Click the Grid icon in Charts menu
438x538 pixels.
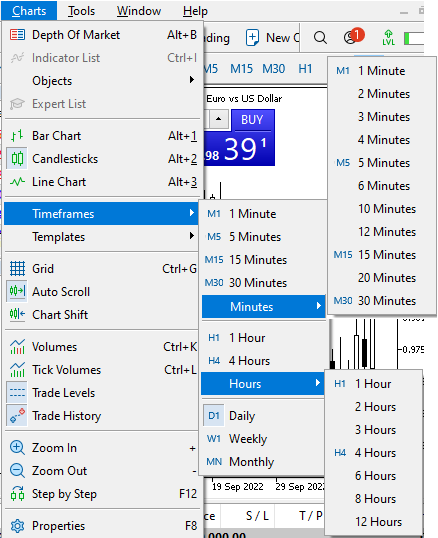pos(17,269)
